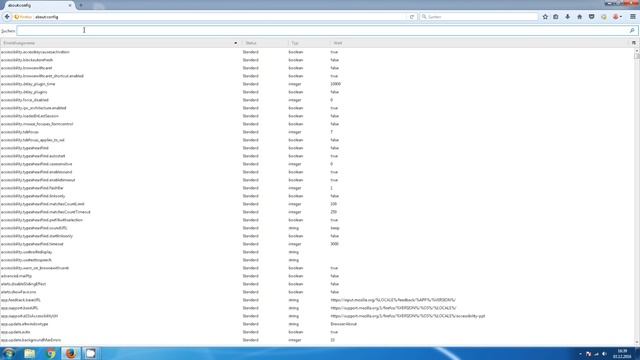640x360 pixels.
Task: Select the app.update.auto preference row
Action: 317,332
